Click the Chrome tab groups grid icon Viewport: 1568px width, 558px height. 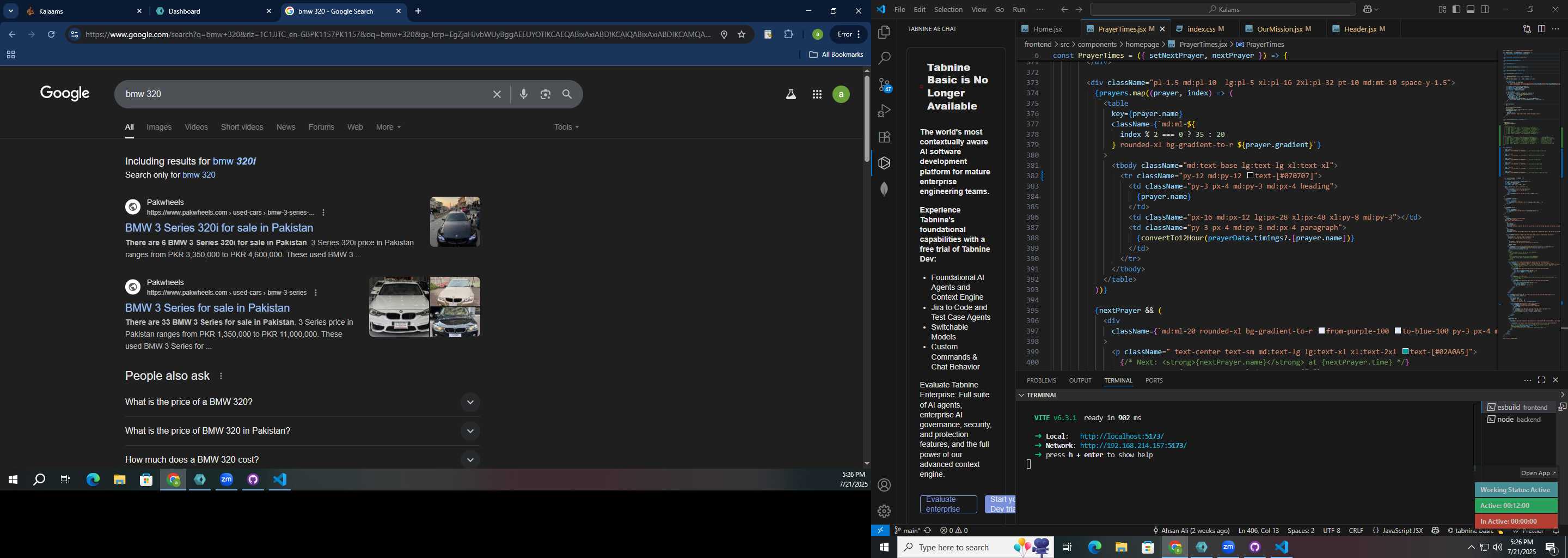[x=10, y=55]
